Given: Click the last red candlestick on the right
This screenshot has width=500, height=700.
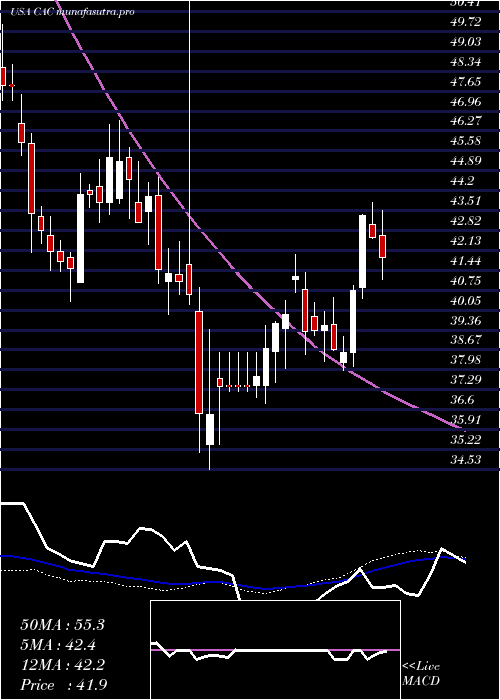Looking at the screenshot, I should (383, 246).
